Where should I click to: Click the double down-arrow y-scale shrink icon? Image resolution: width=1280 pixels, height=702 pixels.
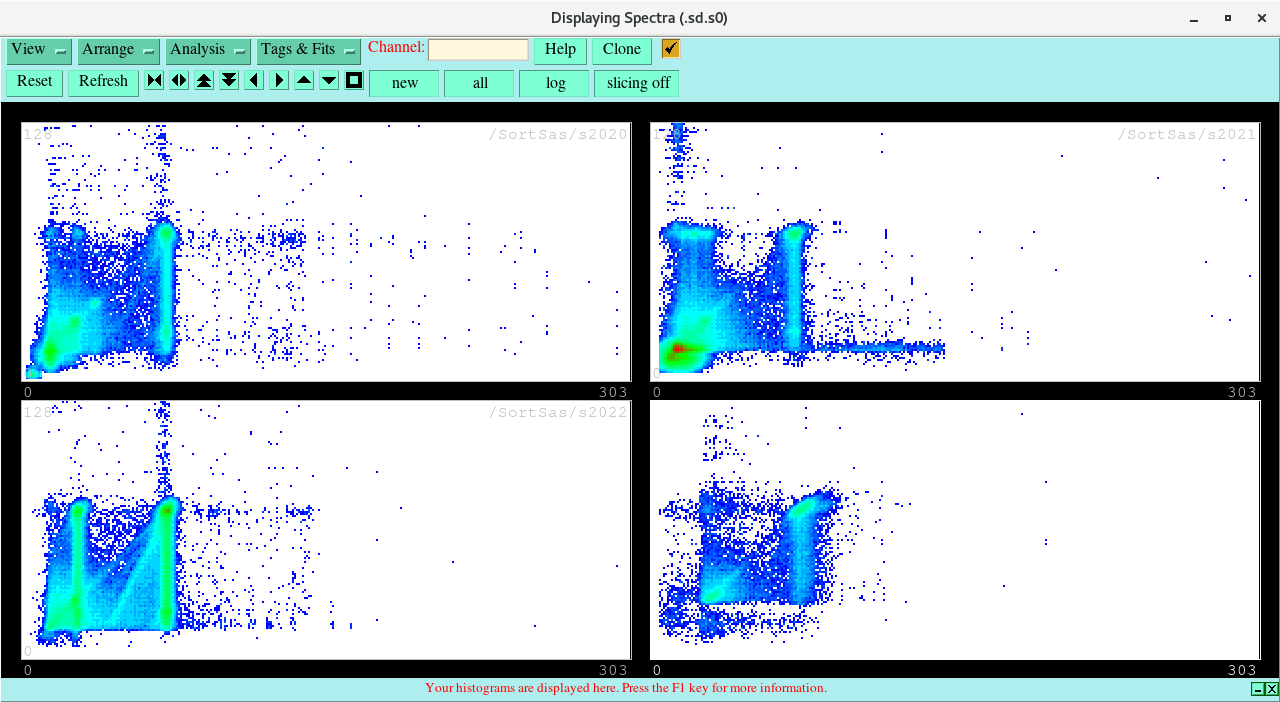pyautogui.click(x=228, y=80)
